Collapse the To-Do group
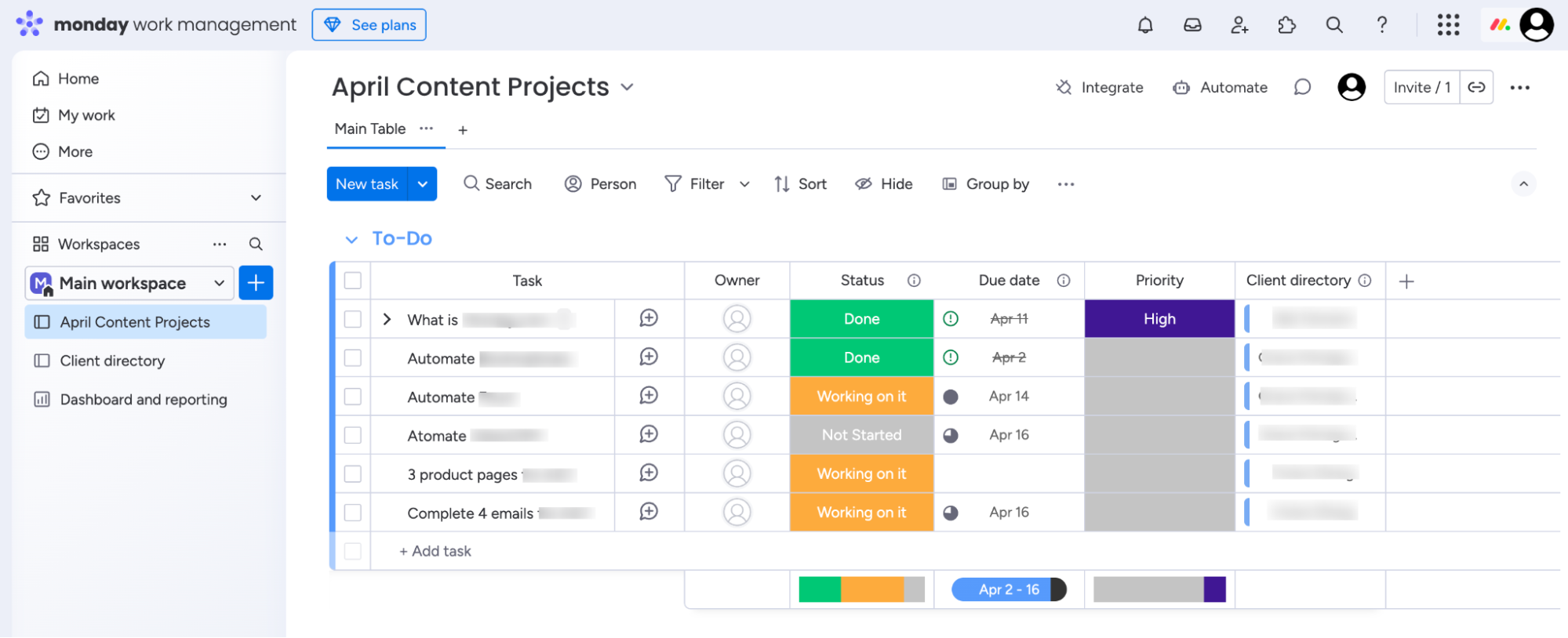 pos(351,239)
